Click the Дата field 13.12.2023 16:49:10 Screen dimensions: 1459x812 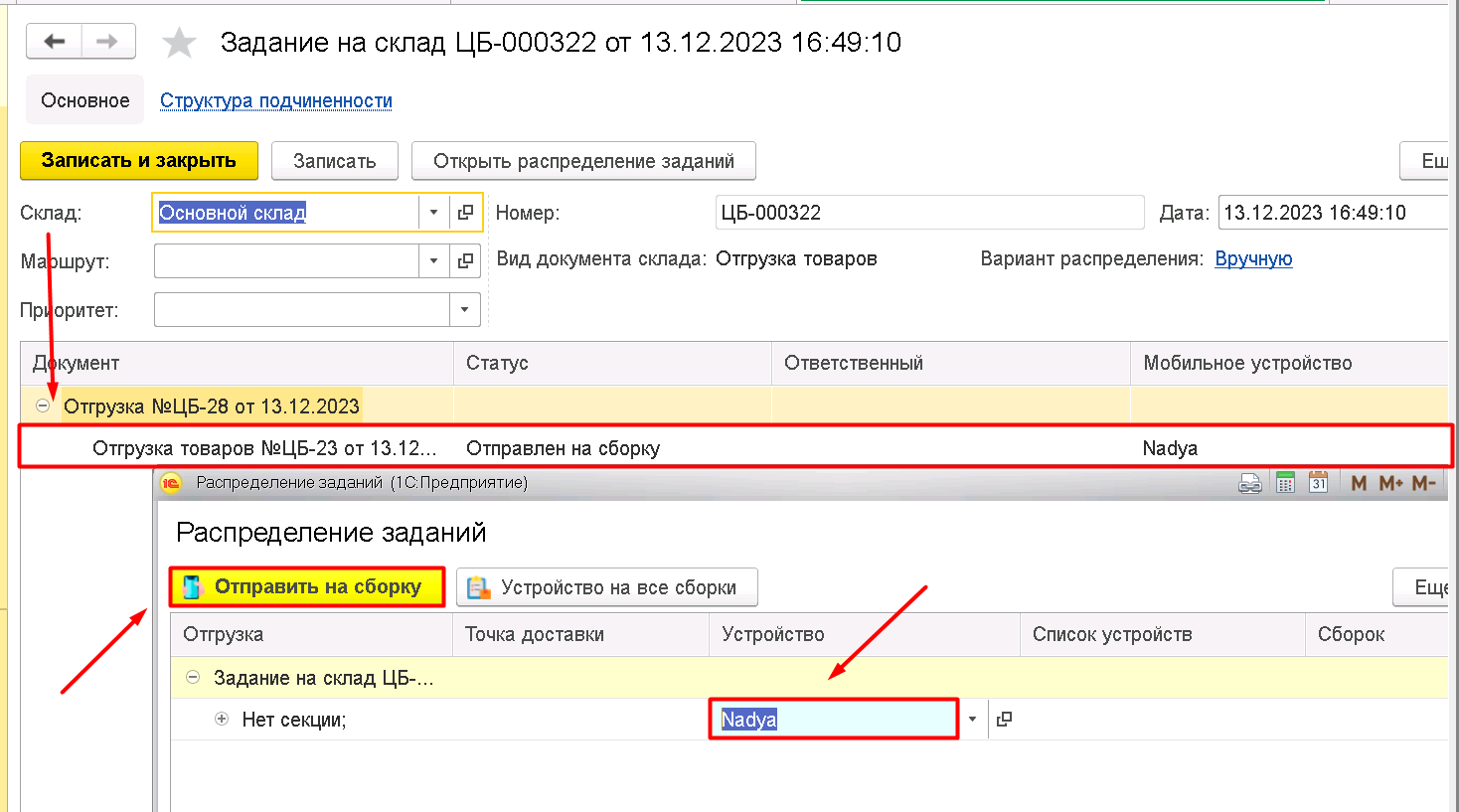tap(1333, 213)
